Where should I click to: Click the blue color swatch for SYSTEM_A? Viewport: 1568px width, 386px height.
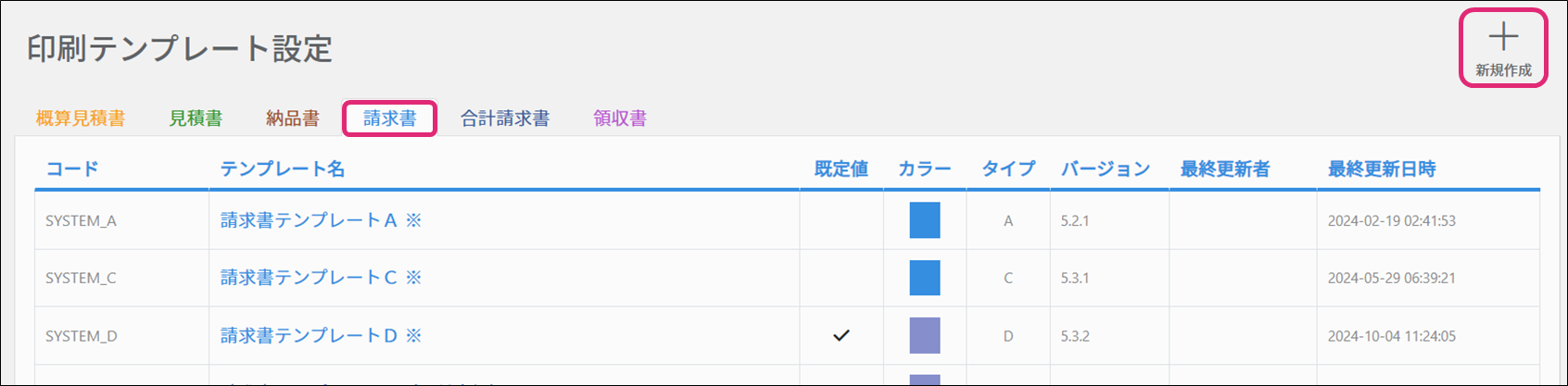[925, 220]
